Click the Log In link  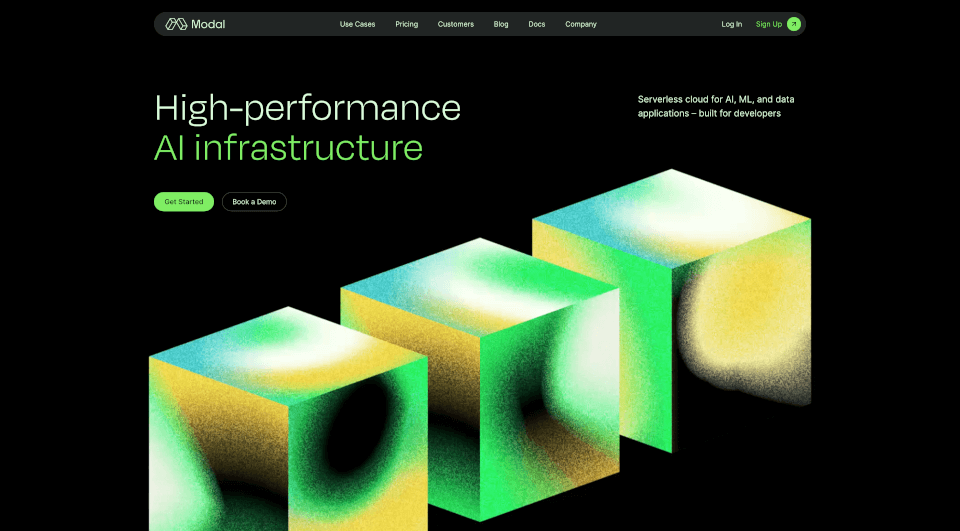click(x=731, y=24)
